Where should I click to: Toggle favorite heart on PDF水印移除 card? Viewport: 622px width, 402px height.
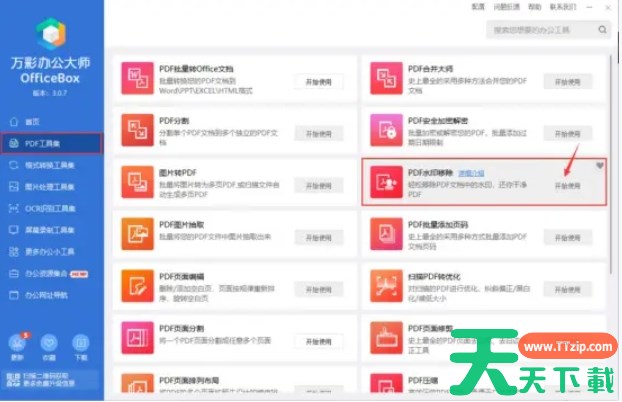[600, 165]
